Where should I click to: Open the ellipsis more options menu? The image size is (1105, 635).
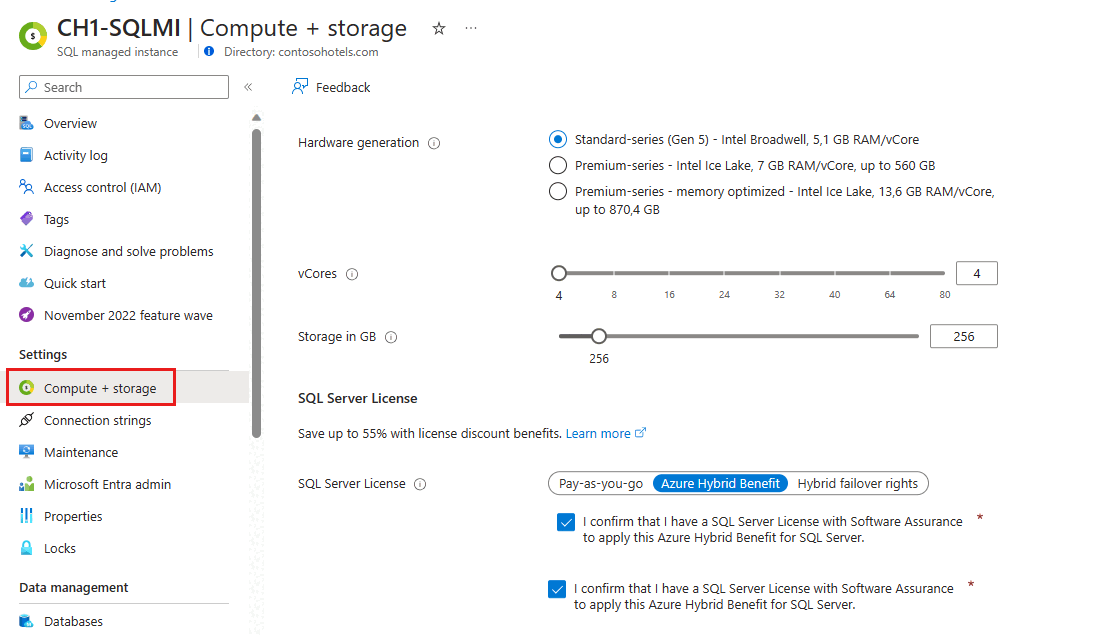471,28
